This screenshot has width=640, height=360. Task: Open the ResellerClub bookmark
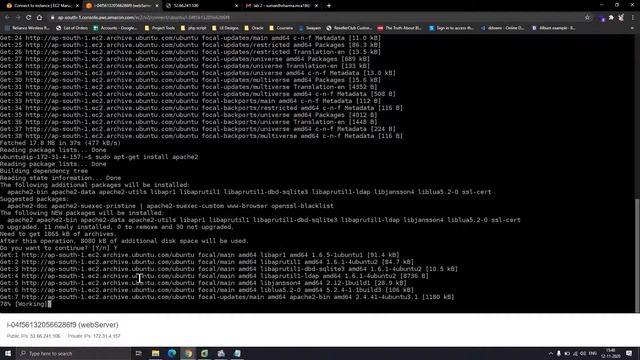[349, 28]
